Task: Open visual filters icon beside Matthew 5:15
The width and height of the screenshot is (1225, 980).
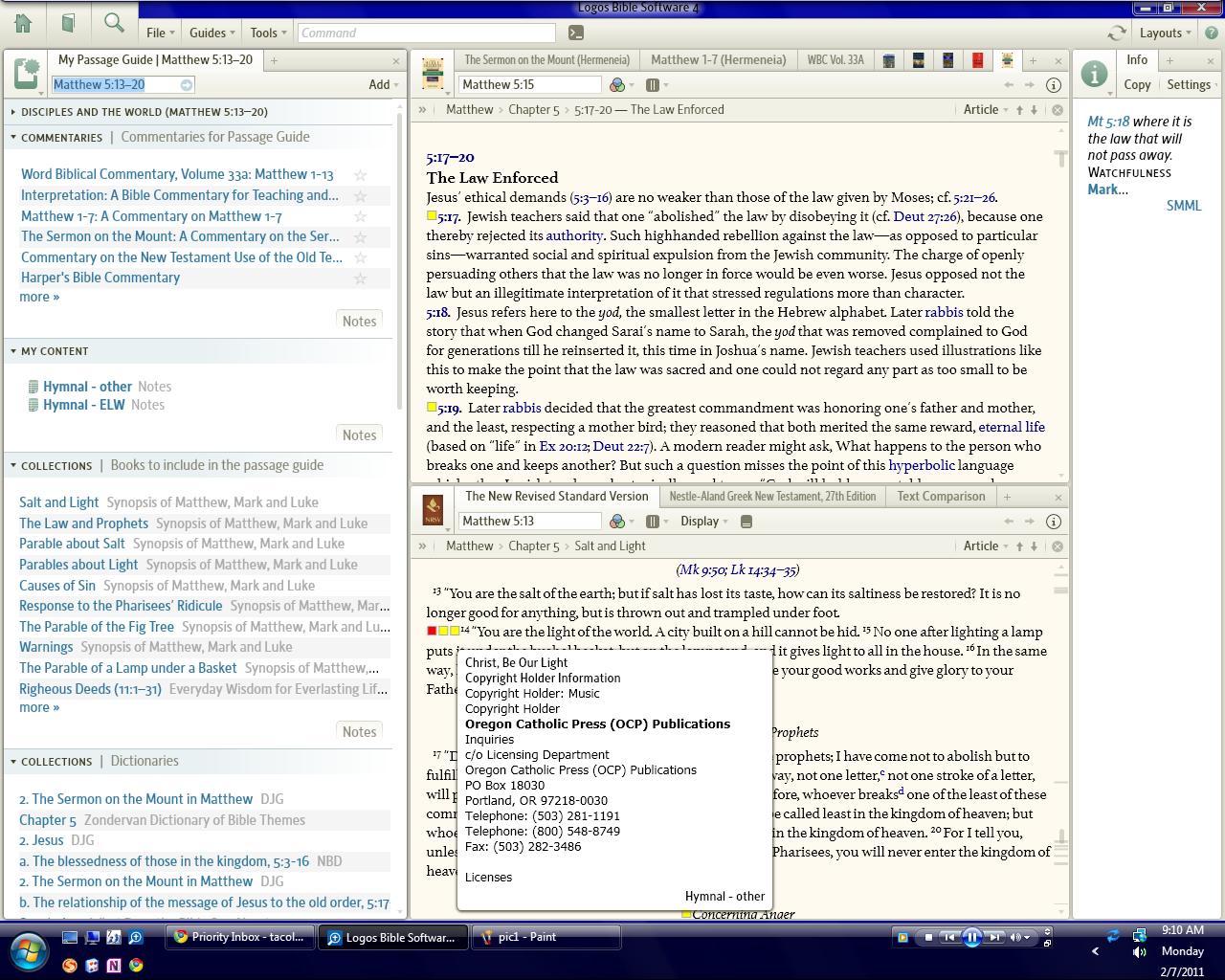Action: [617, 84]
